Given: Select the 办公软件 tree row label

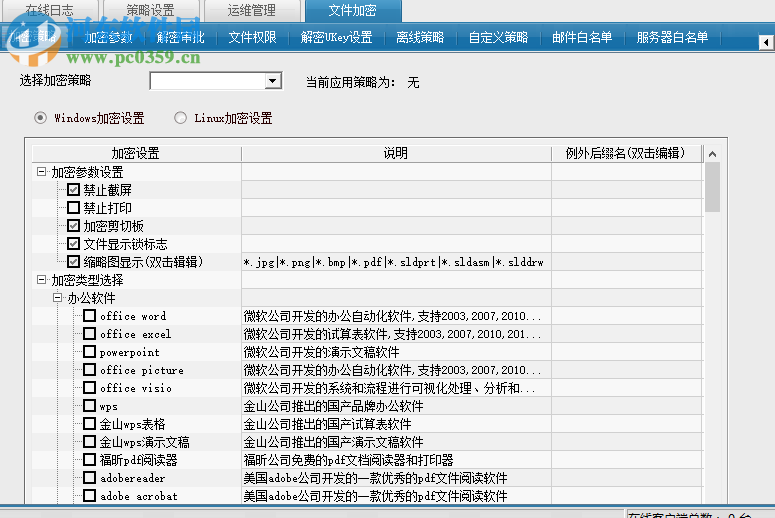Looking at the screenshot, I should click(91, 298).
